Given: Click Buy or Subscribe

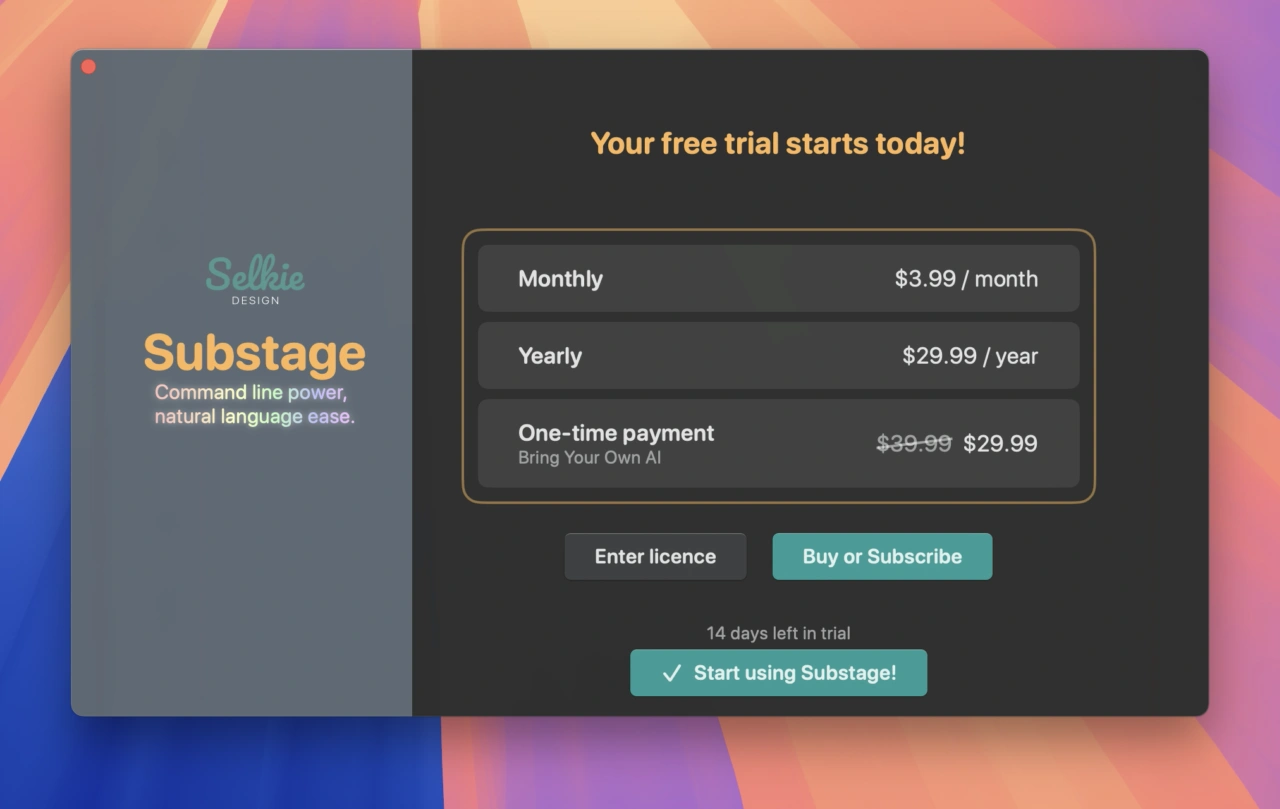Looking at the screenshot, I should click(x=882, y=557).
